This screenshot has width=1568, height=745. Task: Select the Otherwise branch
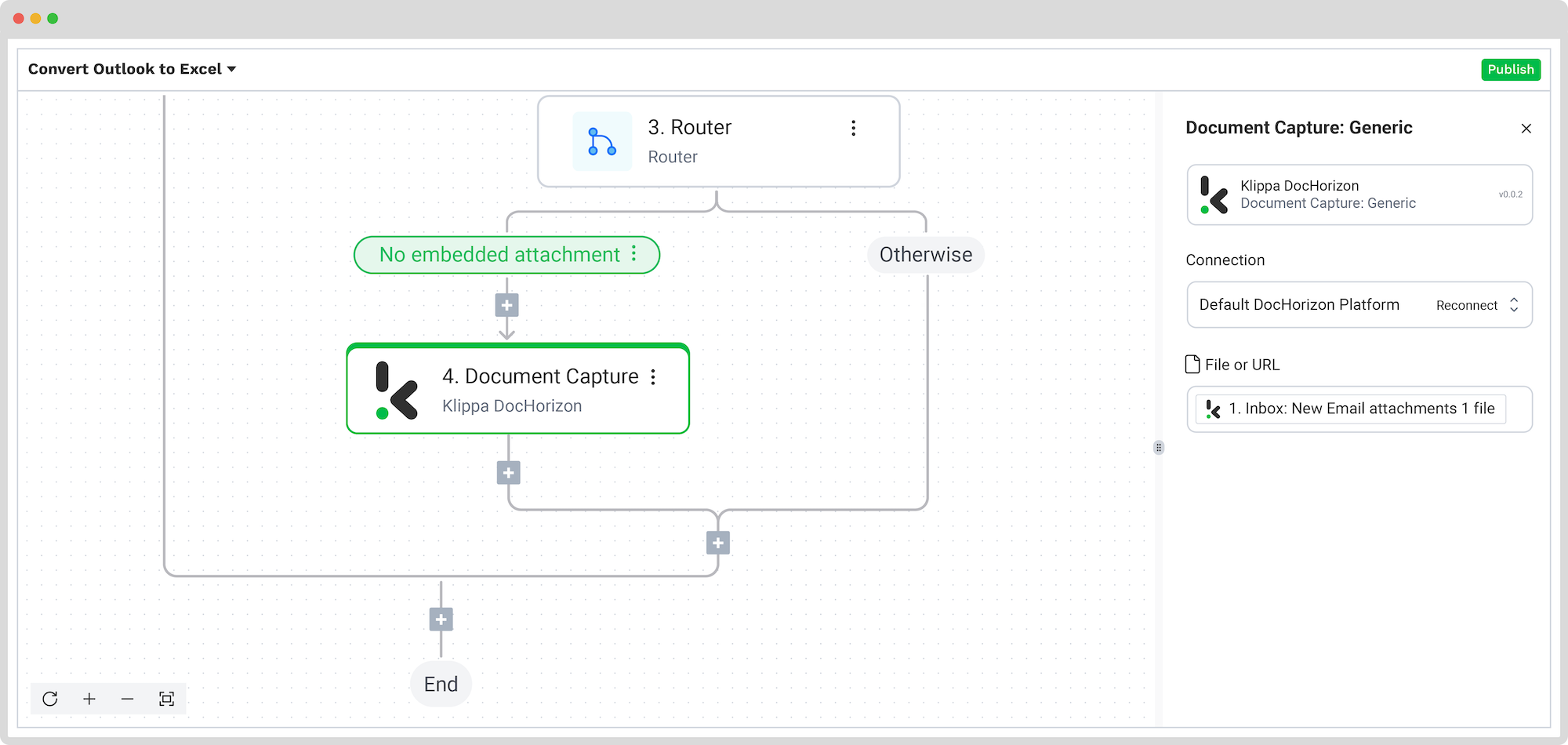(926, 255)
